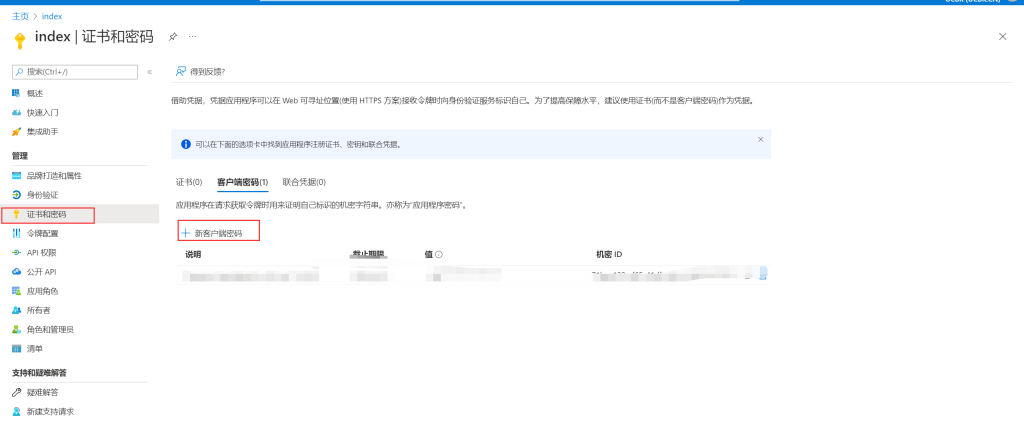Click the blue info icon in banner
Image resolution: width=1024 pixels, height=436 pixels.
pyautogui.click(x=186, y=144)
